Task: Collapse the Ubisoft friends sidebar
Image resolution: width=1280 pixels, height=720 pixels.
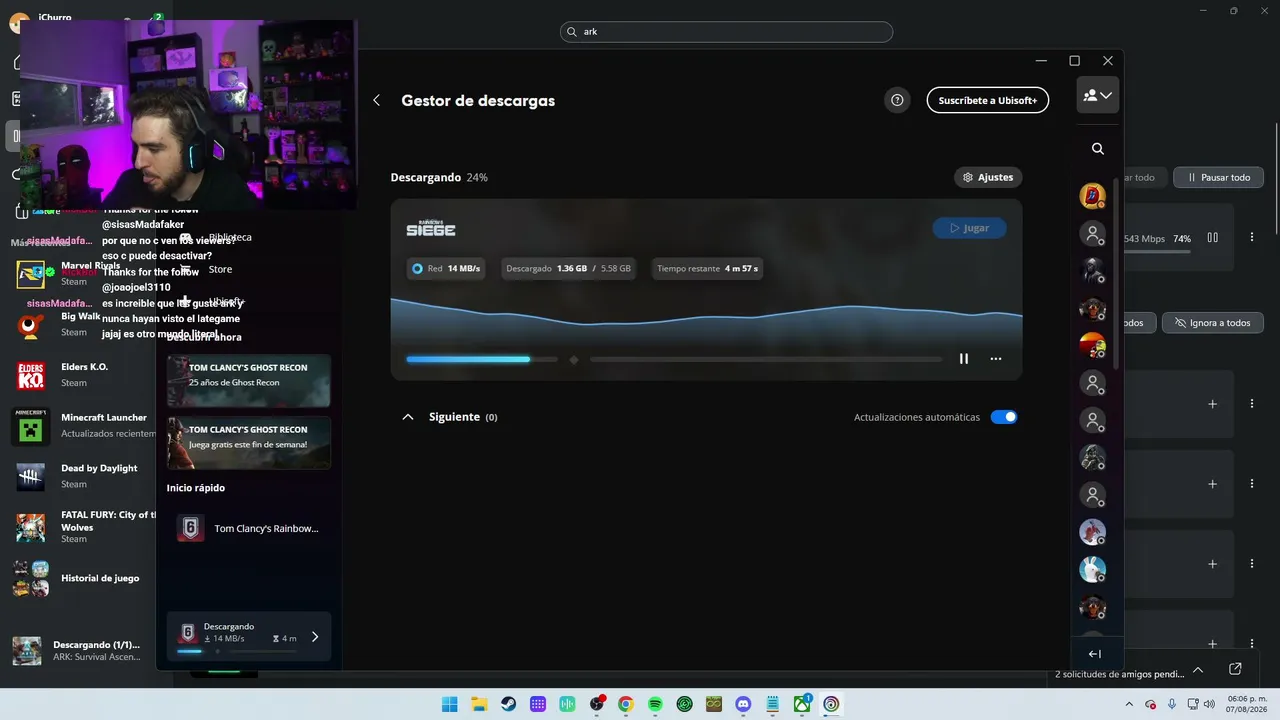Action: (x=1095, y=654)
